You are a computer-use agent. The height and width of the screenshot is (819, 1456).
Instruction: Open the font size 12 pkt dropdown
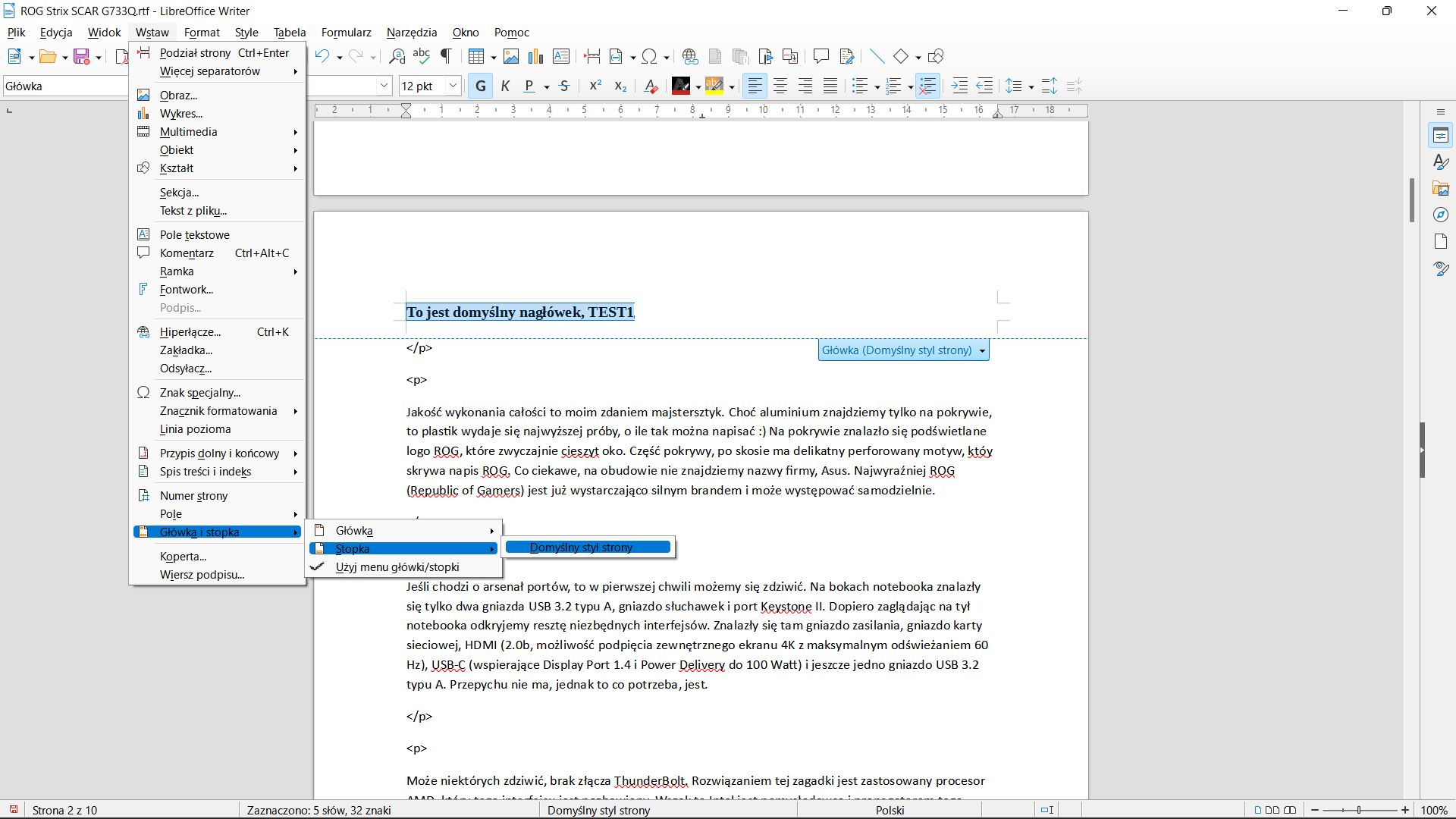coord(453,86)
